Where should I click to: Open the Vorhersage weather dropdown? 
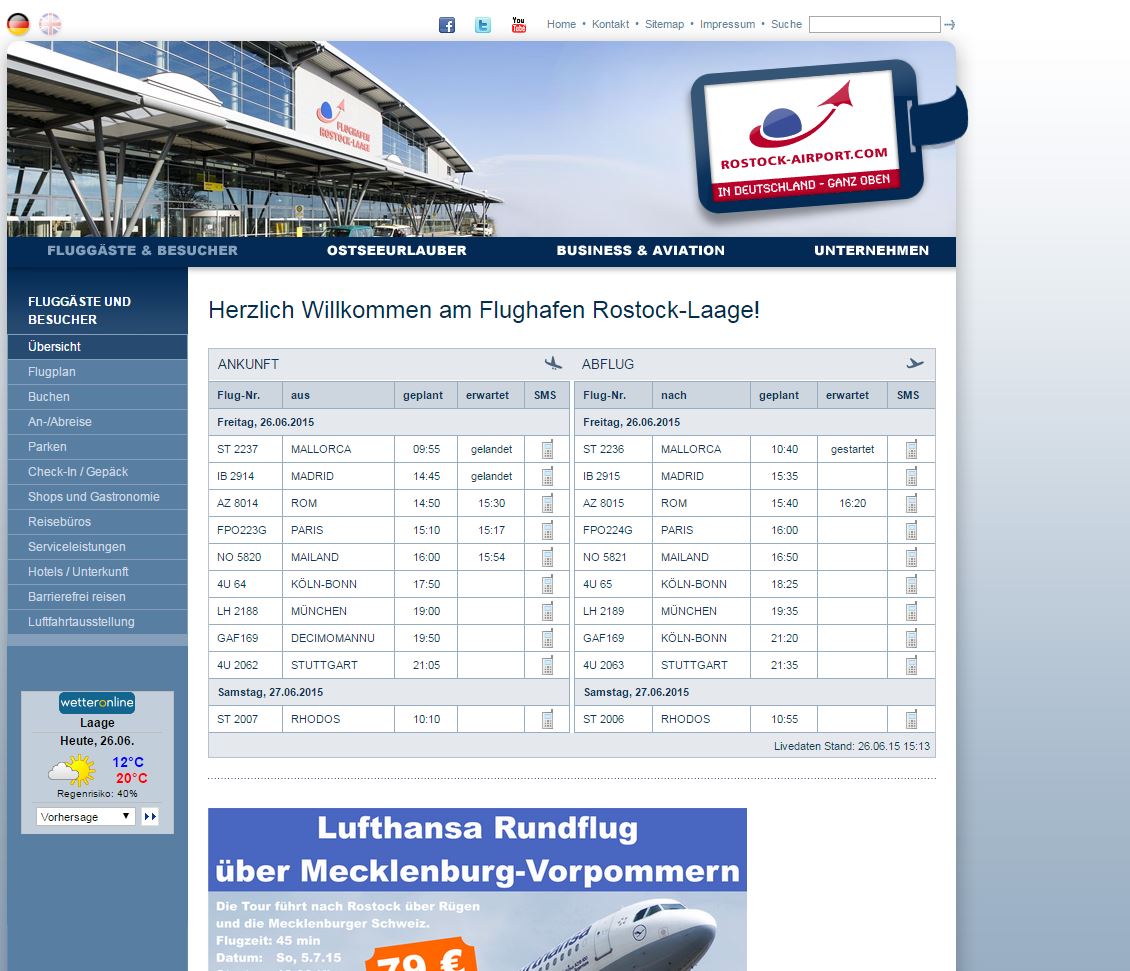[85, 817]
